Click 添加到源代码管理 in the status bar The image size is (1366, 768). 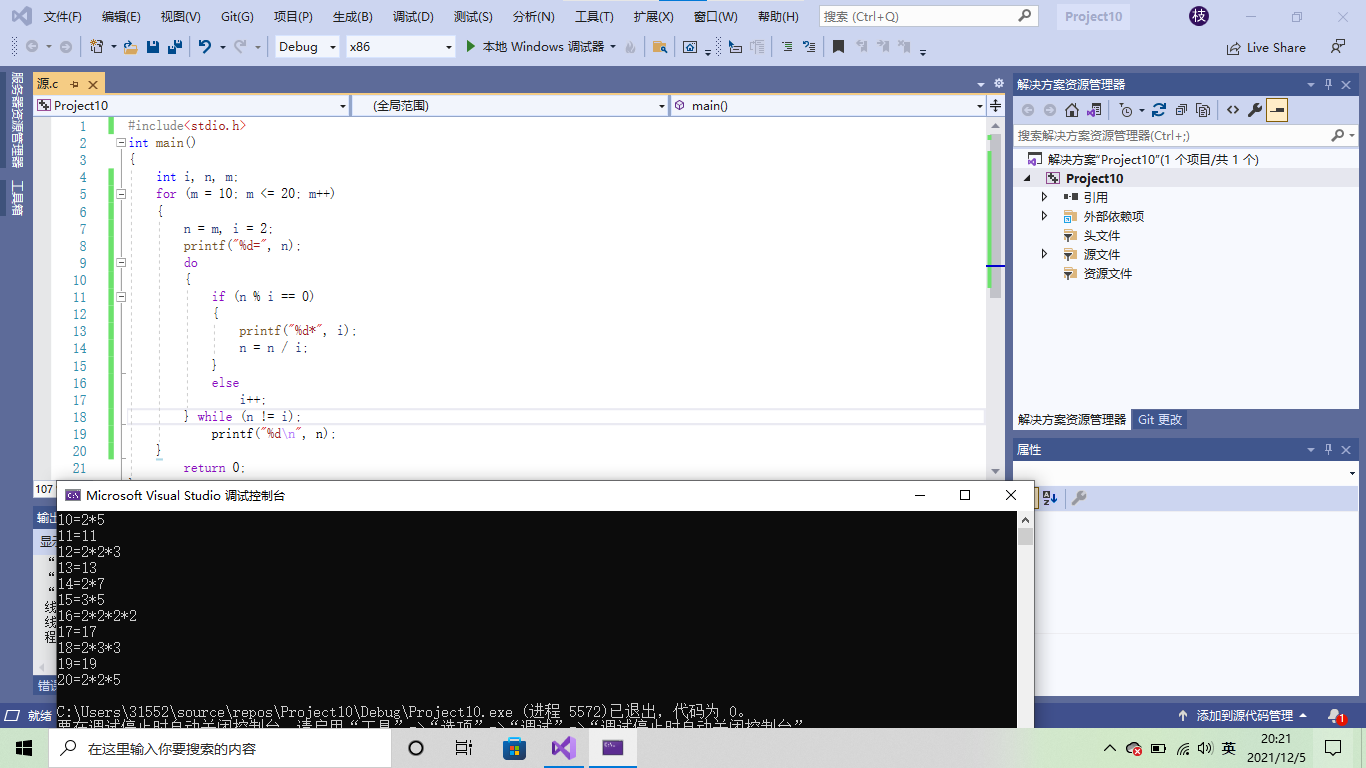(1244, 716)
